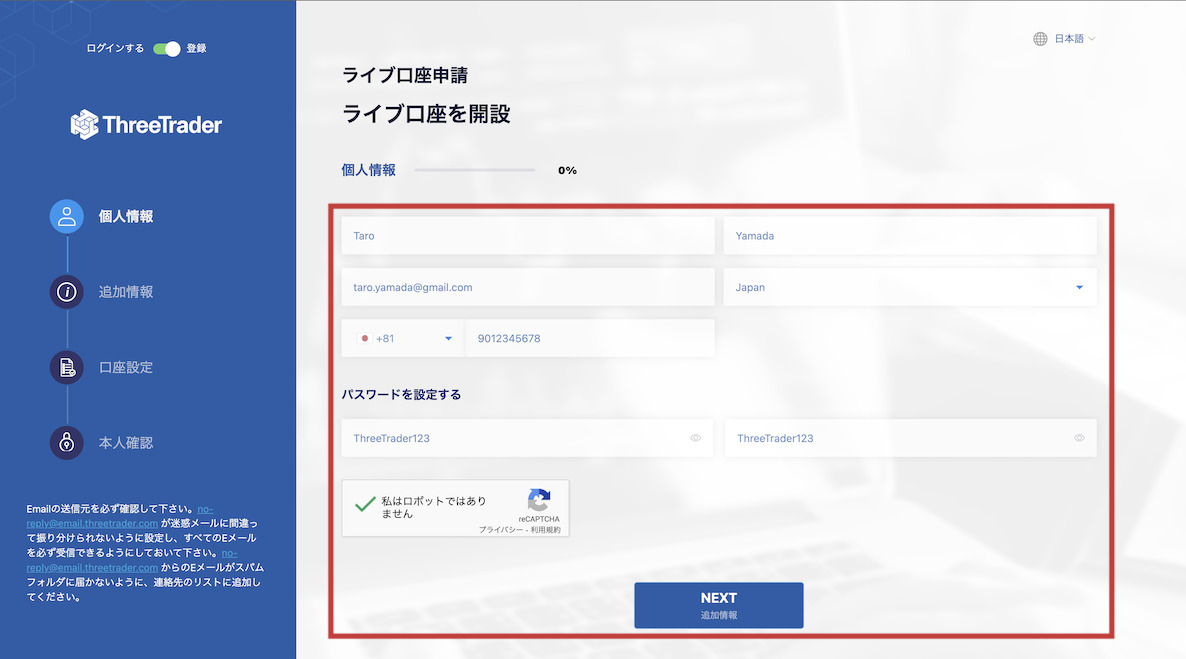Click the email field showing taro.yamada@gmail.com

pyautogui.click(x=528, y=288)
